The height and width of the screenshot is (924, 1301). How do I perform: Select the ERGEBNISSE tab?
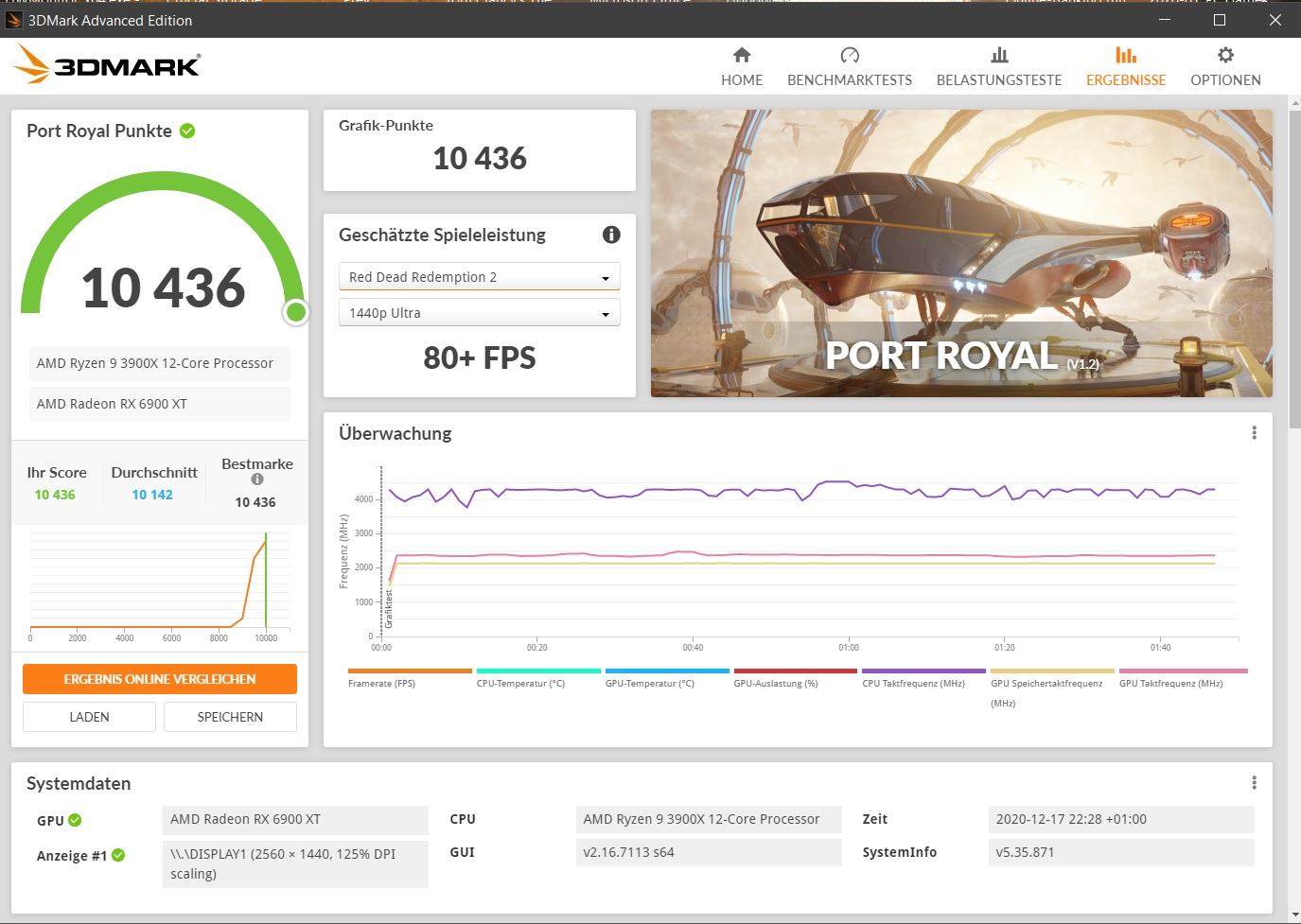pos(1126,66)
